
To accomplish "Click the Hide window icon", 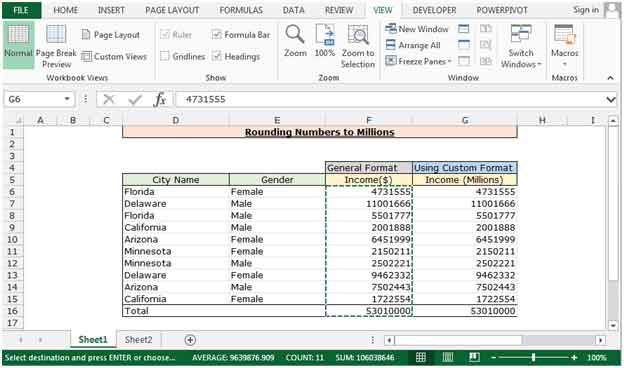I will point(464,45).
